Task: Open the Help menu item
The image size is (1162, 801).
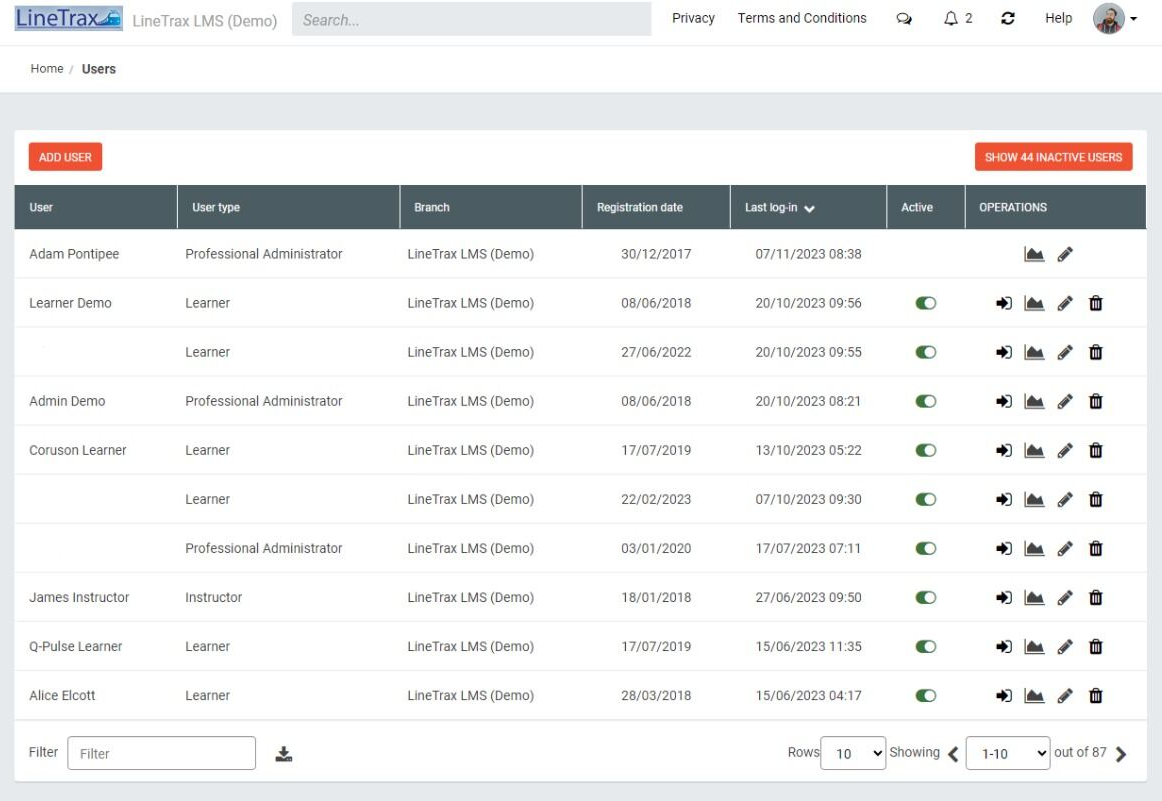Action: tap(1058, 18)
